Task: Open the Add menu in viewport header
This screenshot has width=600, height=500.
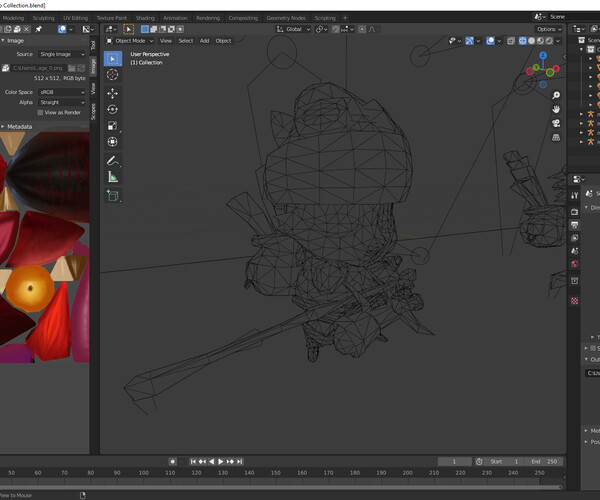Action: coord(204,41)
